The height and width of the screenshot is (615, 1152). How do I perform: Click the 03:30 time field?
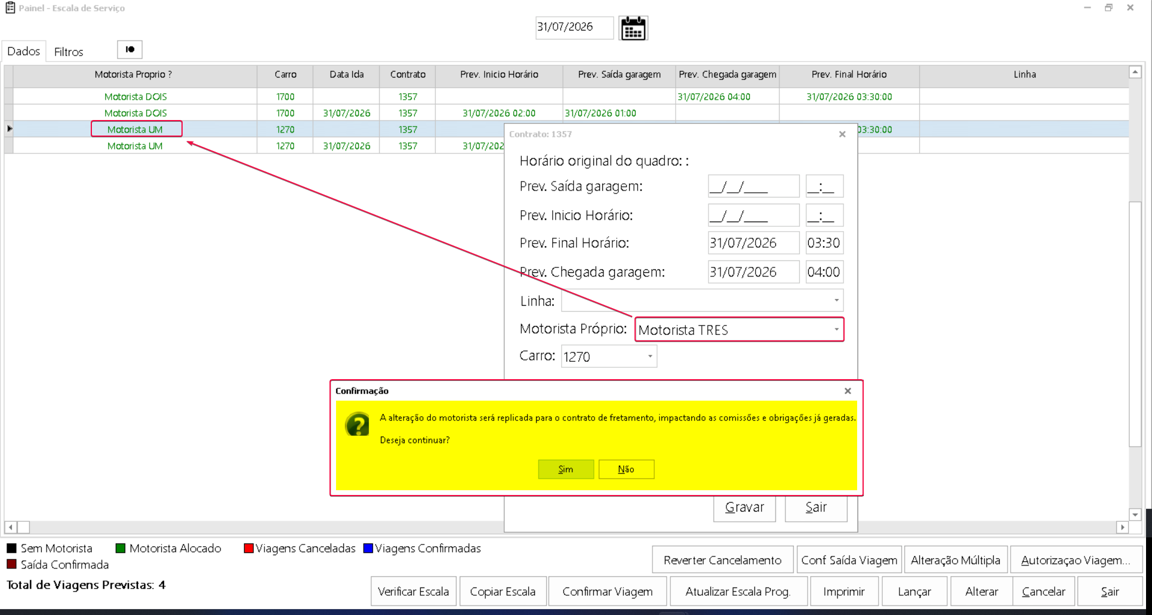[824, 243]
